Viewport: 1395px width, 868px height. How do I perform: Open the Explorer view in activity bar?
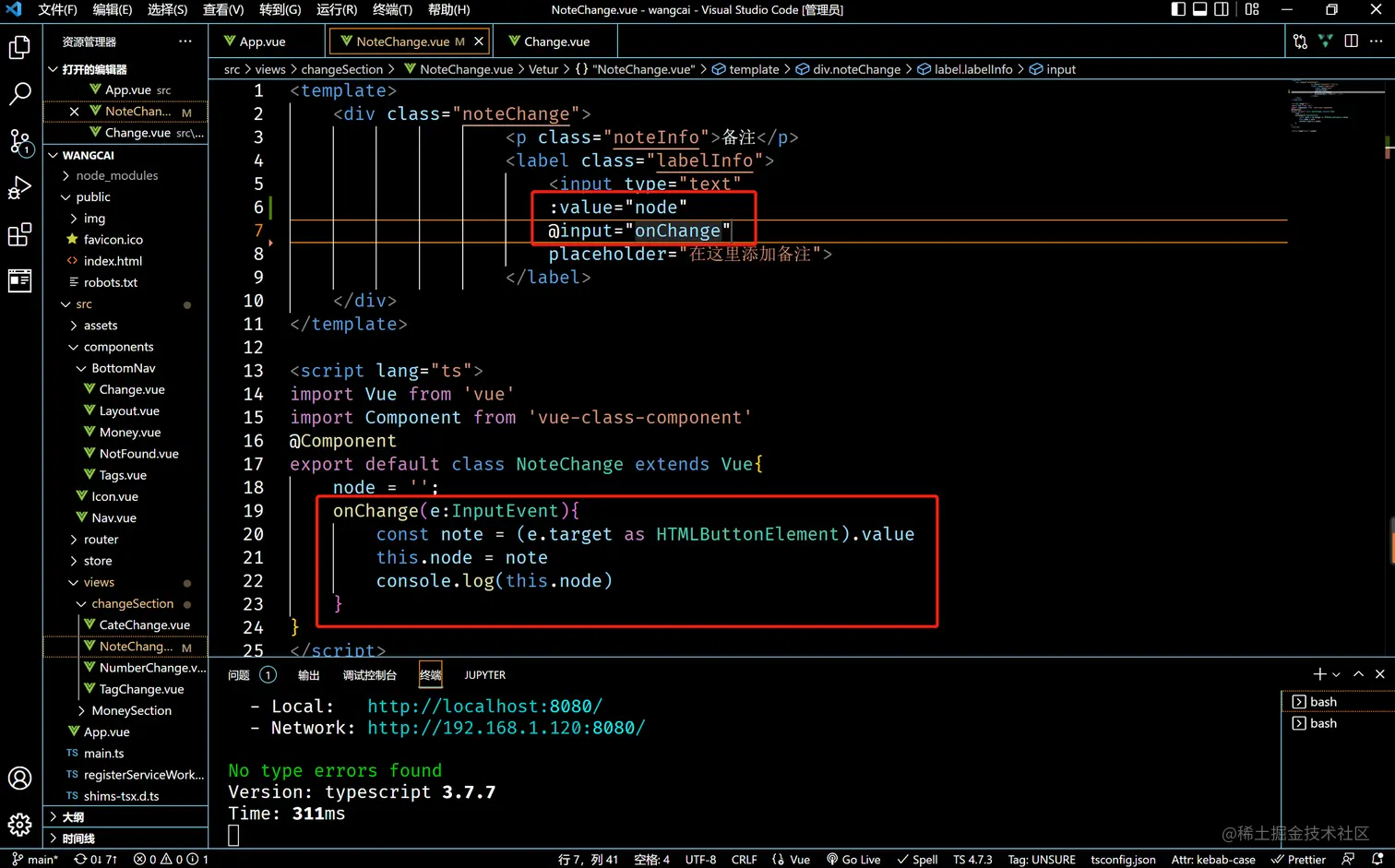click(x=19, y=46)
